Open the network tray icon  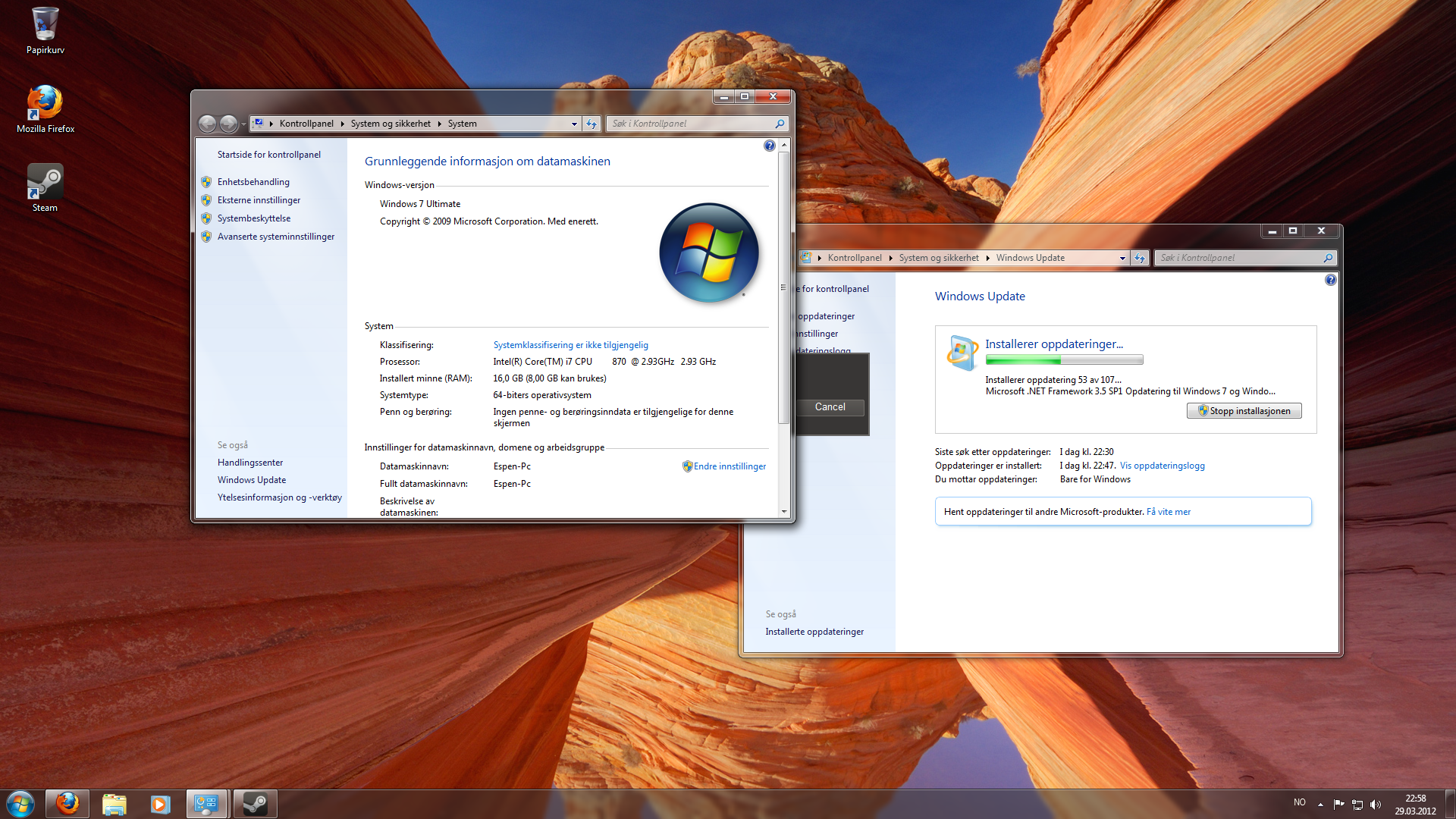click(x=1357, y=805)
